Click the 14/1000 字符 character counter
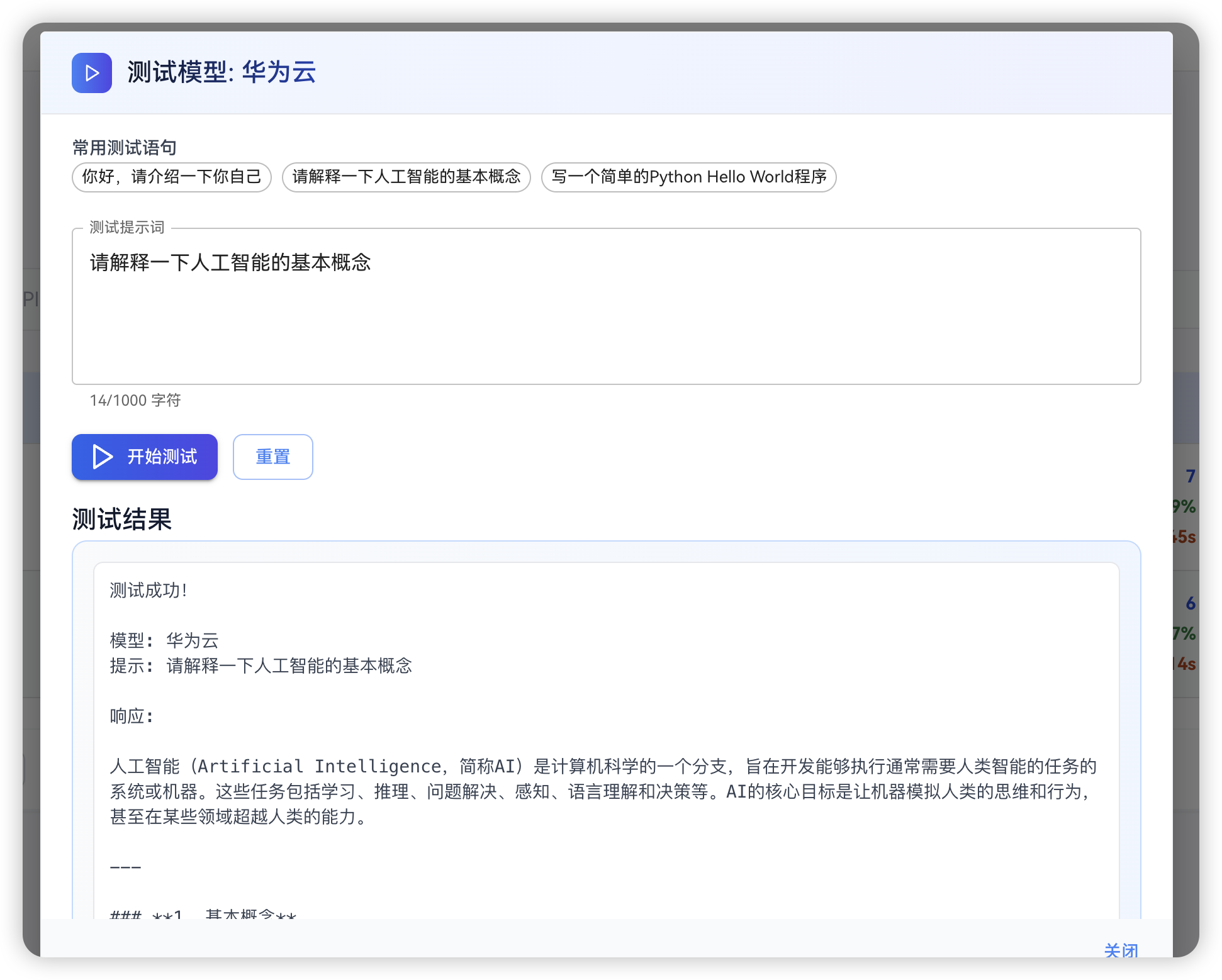The width and height of the screenshot is (1222, 980). tap(135, 400)
